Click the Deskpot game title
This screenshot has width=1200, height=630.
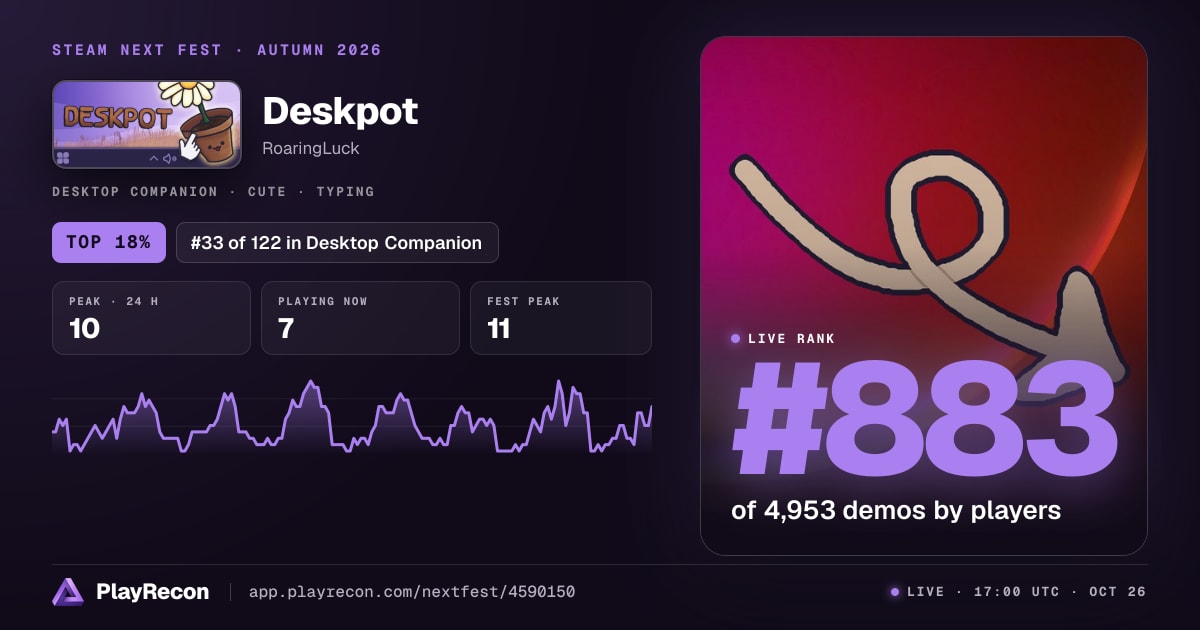coord(340,111)
